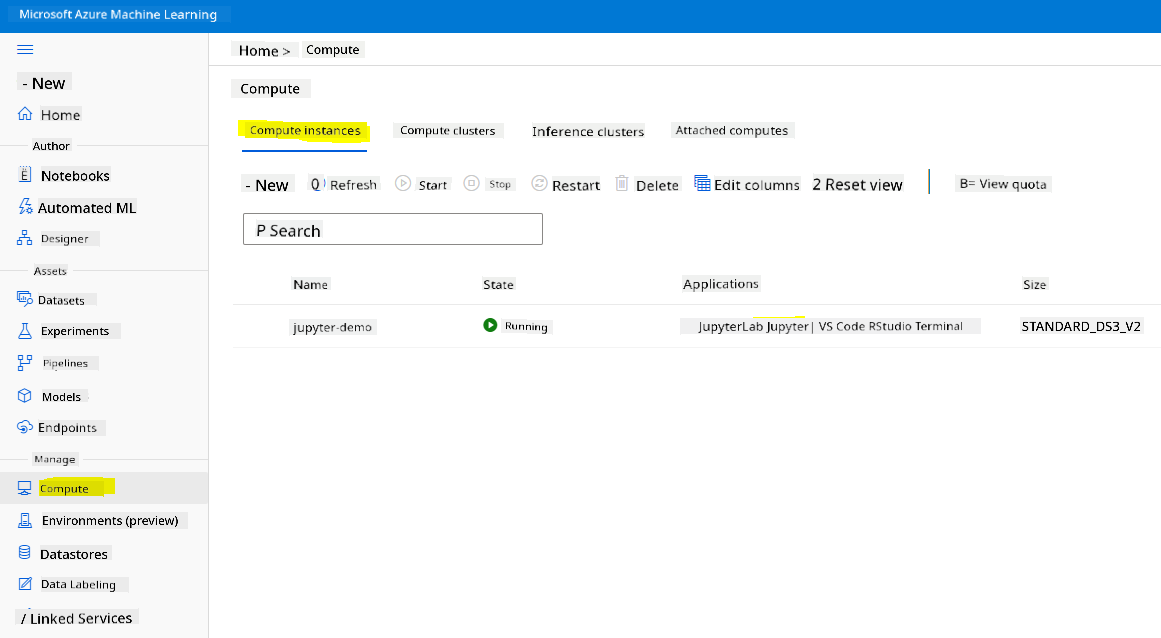Switch to the Attached computes tab
The image size is (1161, 638).
coord(732,130)
